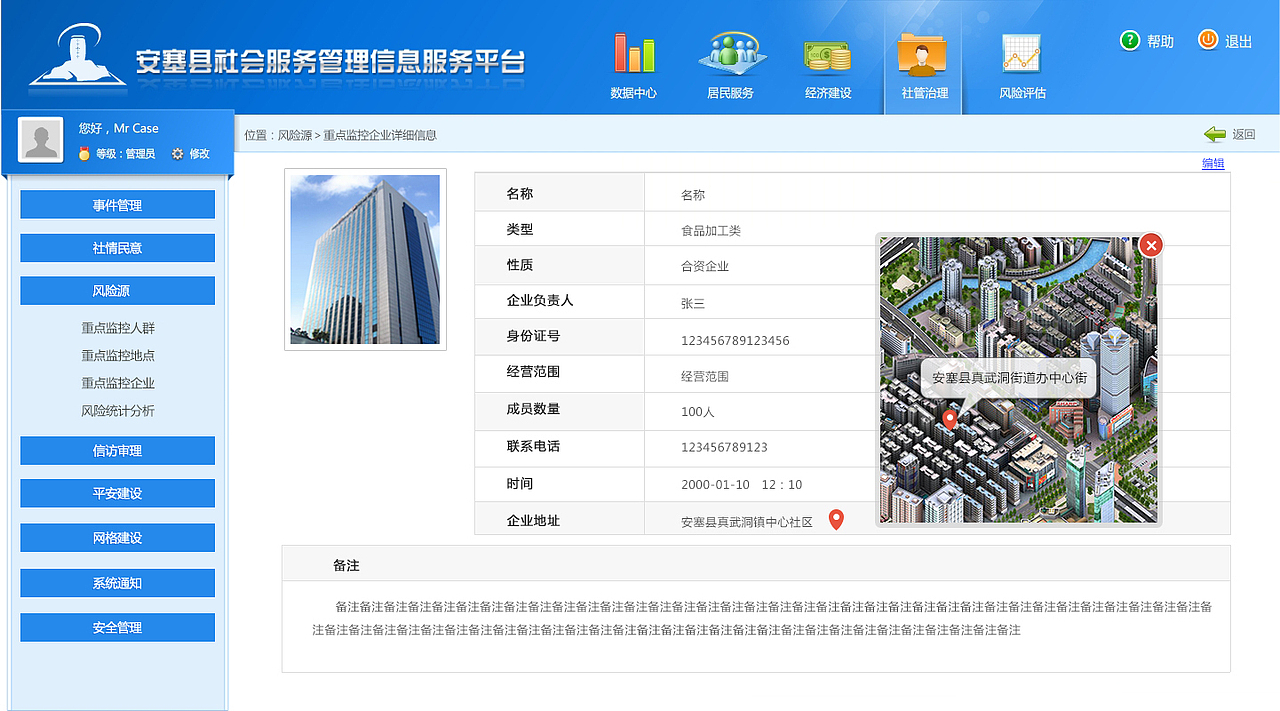The width and height of the screenshot is (1280, 711).
Task: Click the map address bubble 安塞县真武洞街道办中心街
Action: pos(1009,378)
